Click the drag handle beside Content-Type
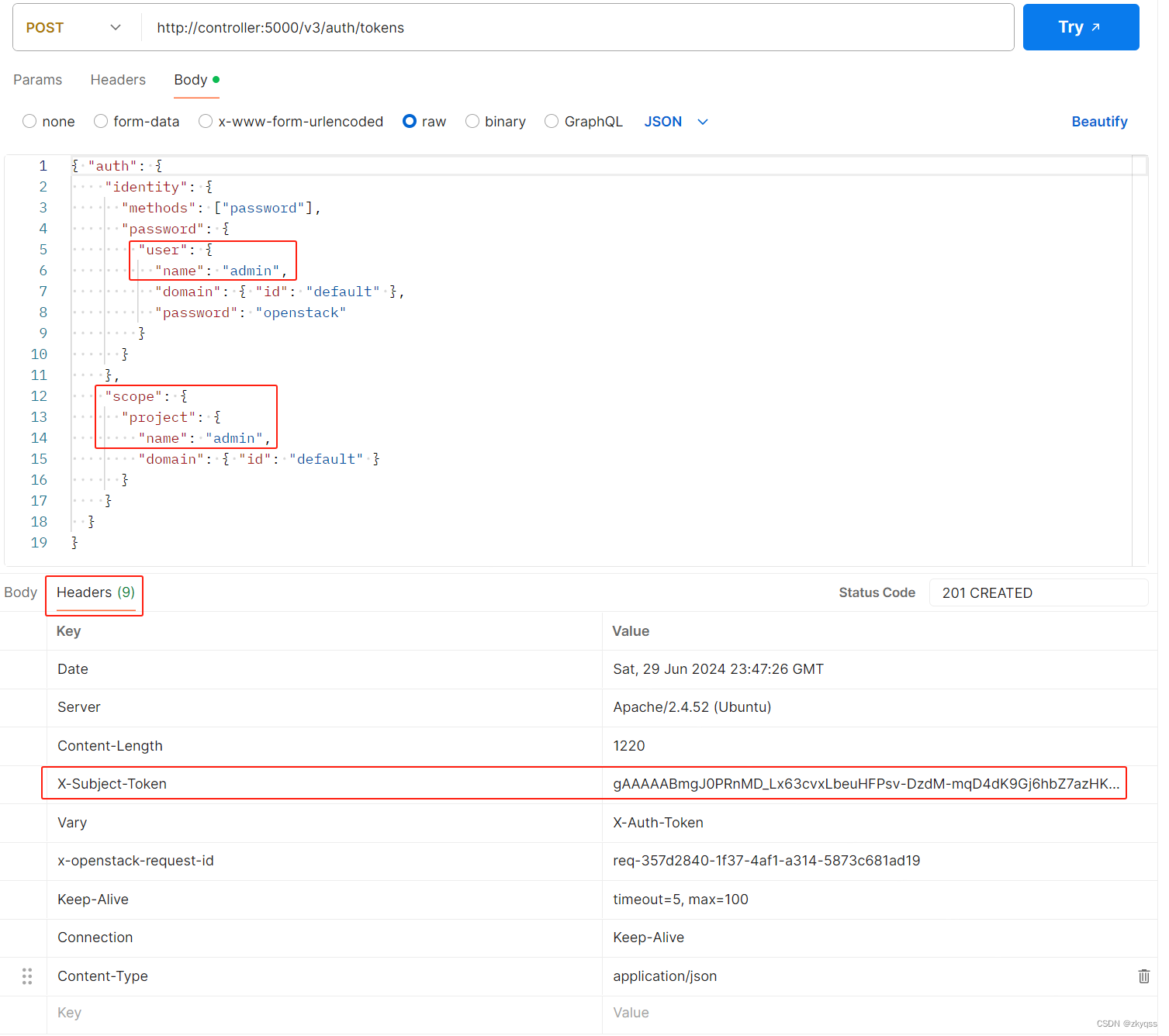This screenshot has height=1036, width=1169. coord(26,976)
